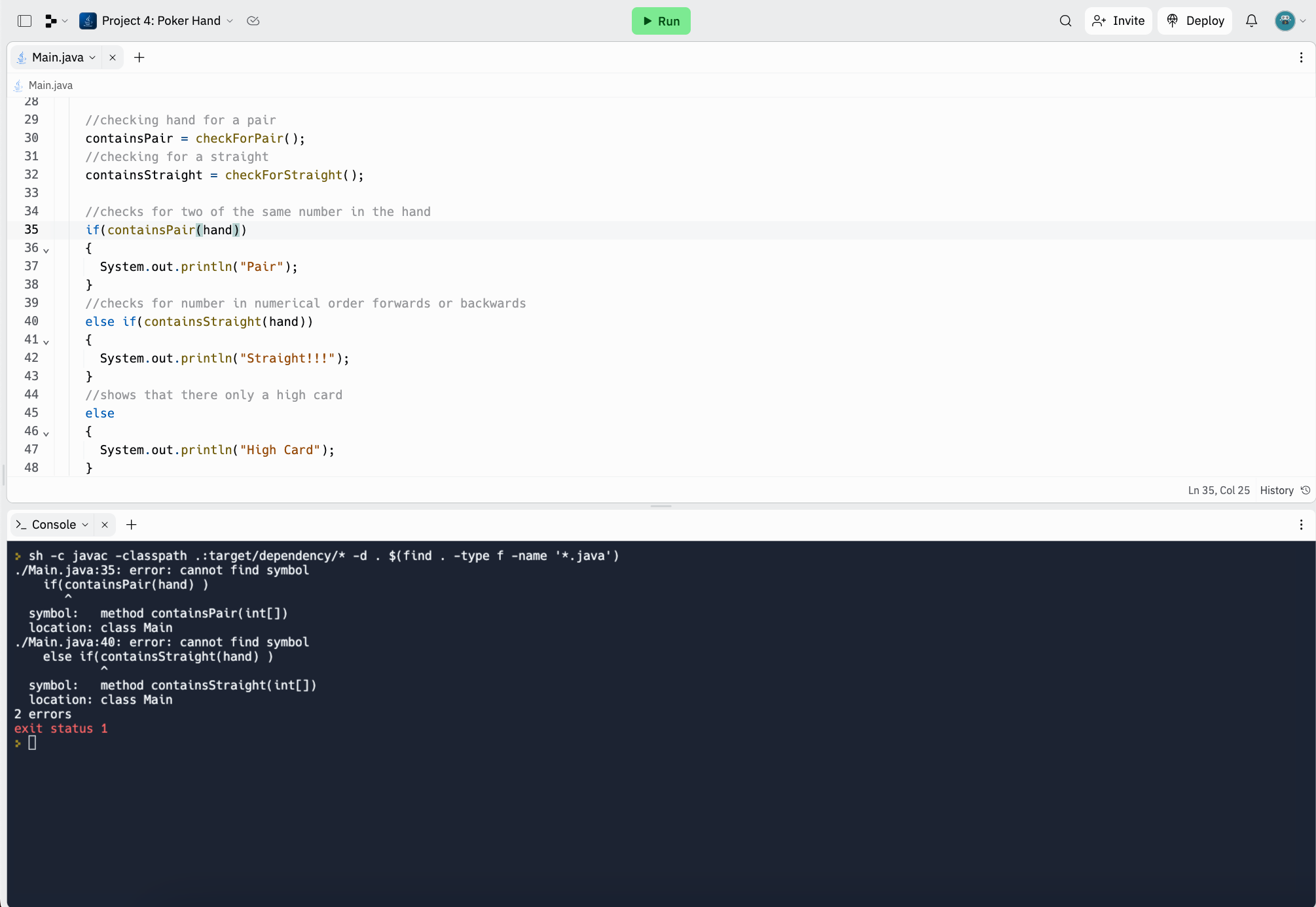The width and height of the screenshot is (1316, 907).
Task: Open the Project 4: Poker Hand dropdown
Action: coord(230,21)
